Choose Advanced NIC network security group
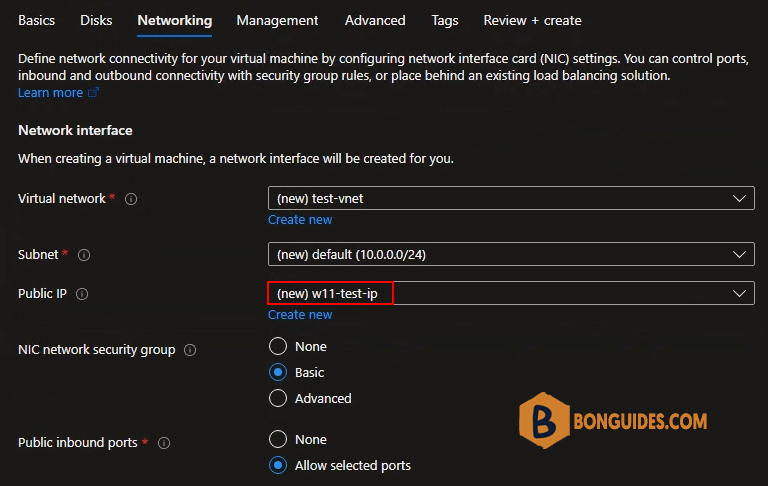This screenshot has width=768, height=486. [x=278, y=398]
